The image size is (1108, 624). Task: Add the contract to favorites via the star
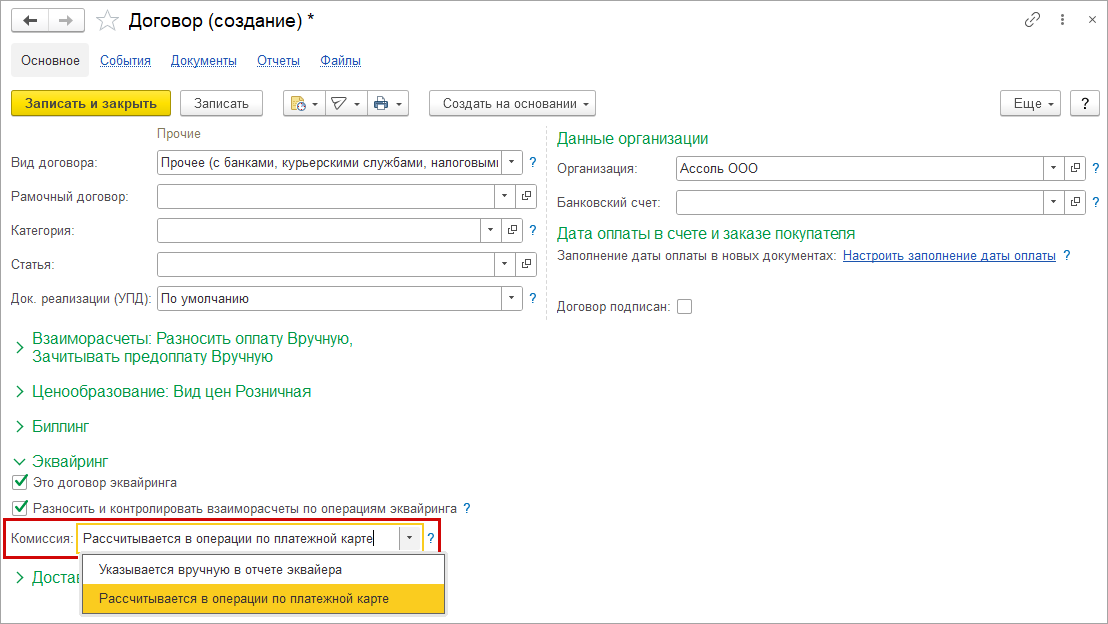pos(108,21)
